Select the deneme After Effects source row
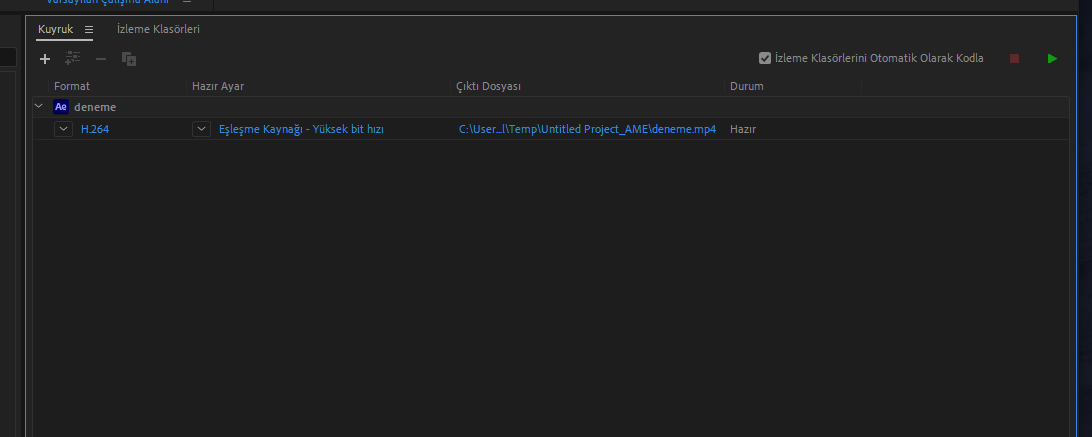Image resolution: width=1092 pixels, height=437 pixels. pyautogui.click(x=550, y=107)
